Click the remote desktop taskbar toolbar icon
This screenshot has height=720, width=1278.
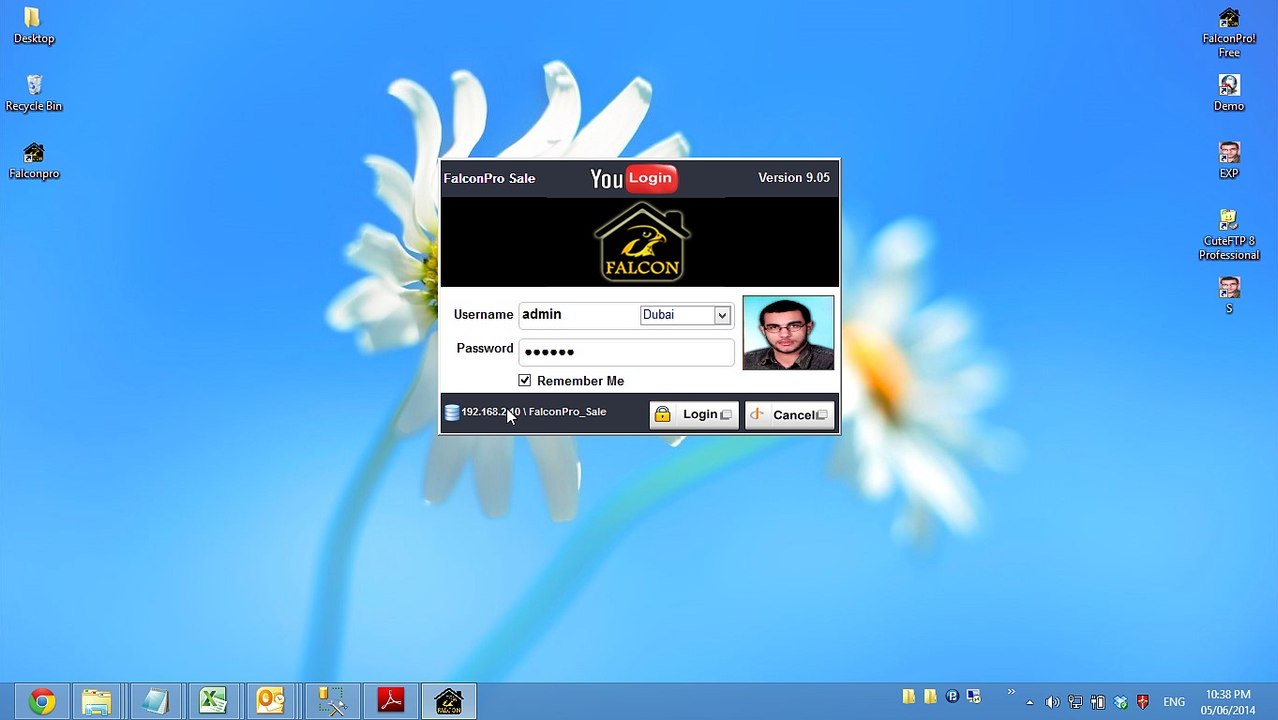click(974, 696)
